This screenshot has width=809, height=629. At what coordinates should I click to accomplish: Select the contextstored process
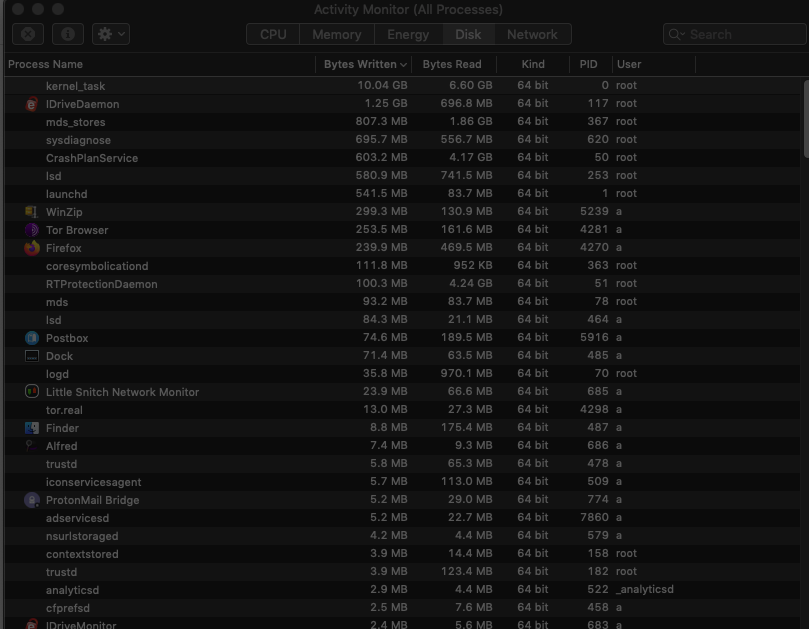coord(402,554)
